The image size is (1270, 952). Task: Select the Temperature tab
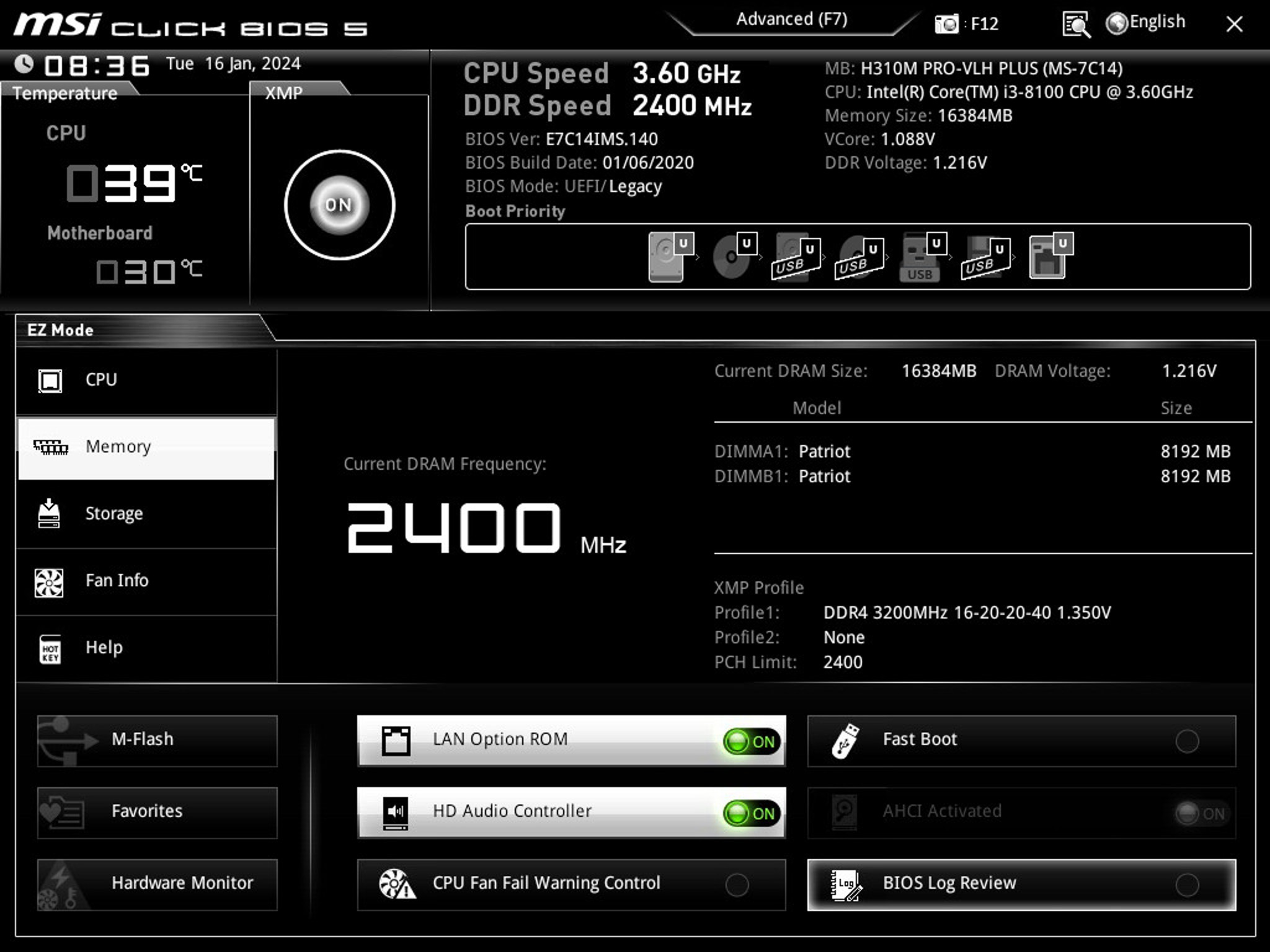tap(64, 93)
